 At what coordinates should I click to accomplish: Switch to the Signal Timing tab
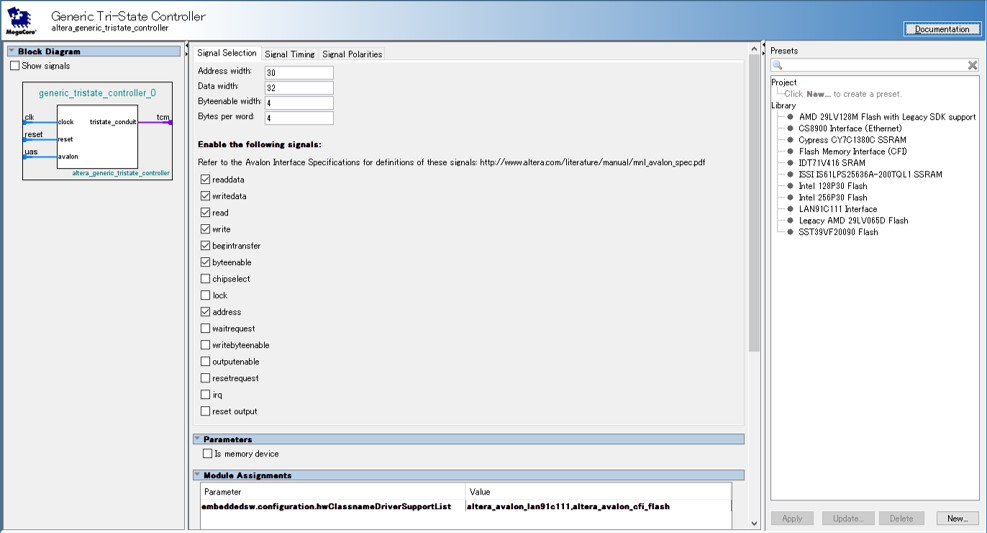tap(289, 54)
